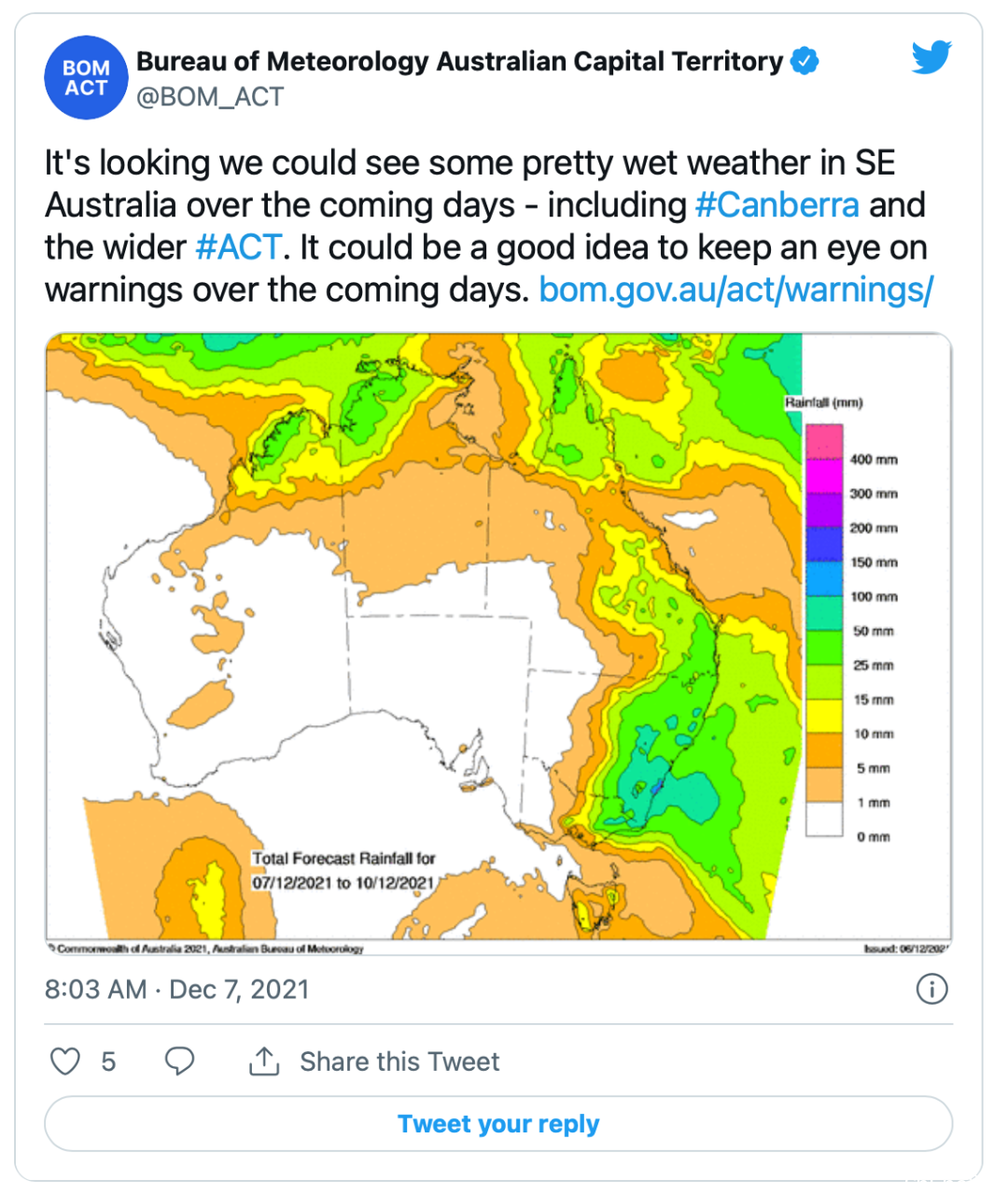Click the 100 mm blue legend swatch

(x=825, y=579)
